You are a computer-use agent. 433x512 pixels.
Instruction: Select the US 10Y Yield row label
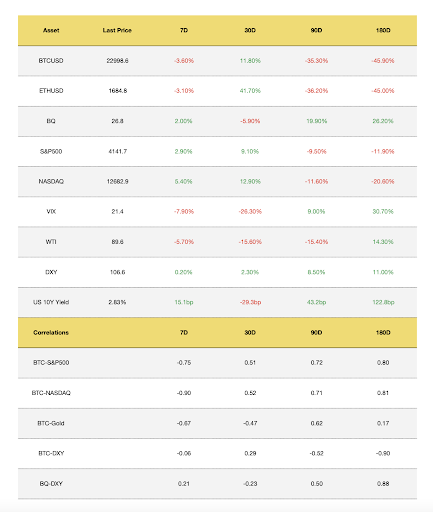point(51,302)
